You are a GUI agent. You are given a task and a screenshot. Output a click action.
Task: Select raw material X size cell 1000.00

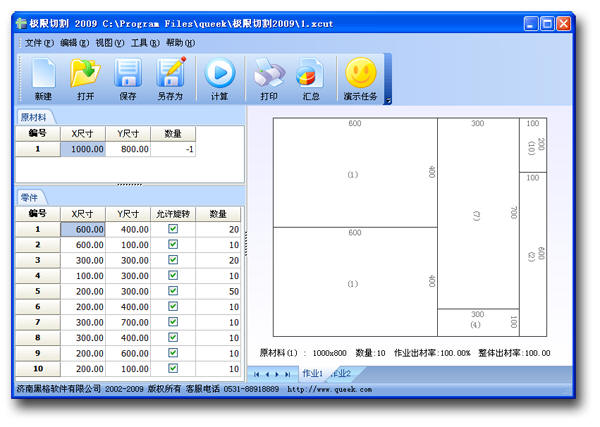coord(83,149)
